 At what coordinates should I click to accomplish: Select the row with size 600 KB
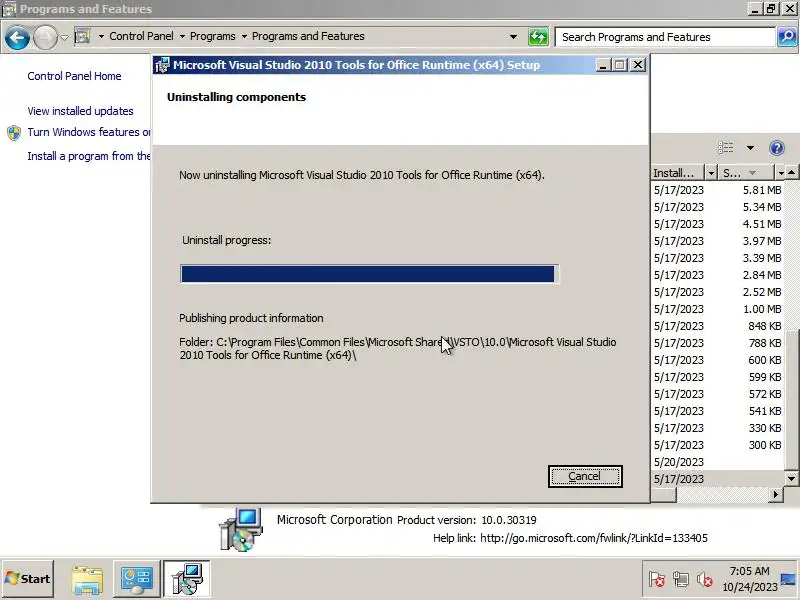pyautogui.click(x=717, y=360)
